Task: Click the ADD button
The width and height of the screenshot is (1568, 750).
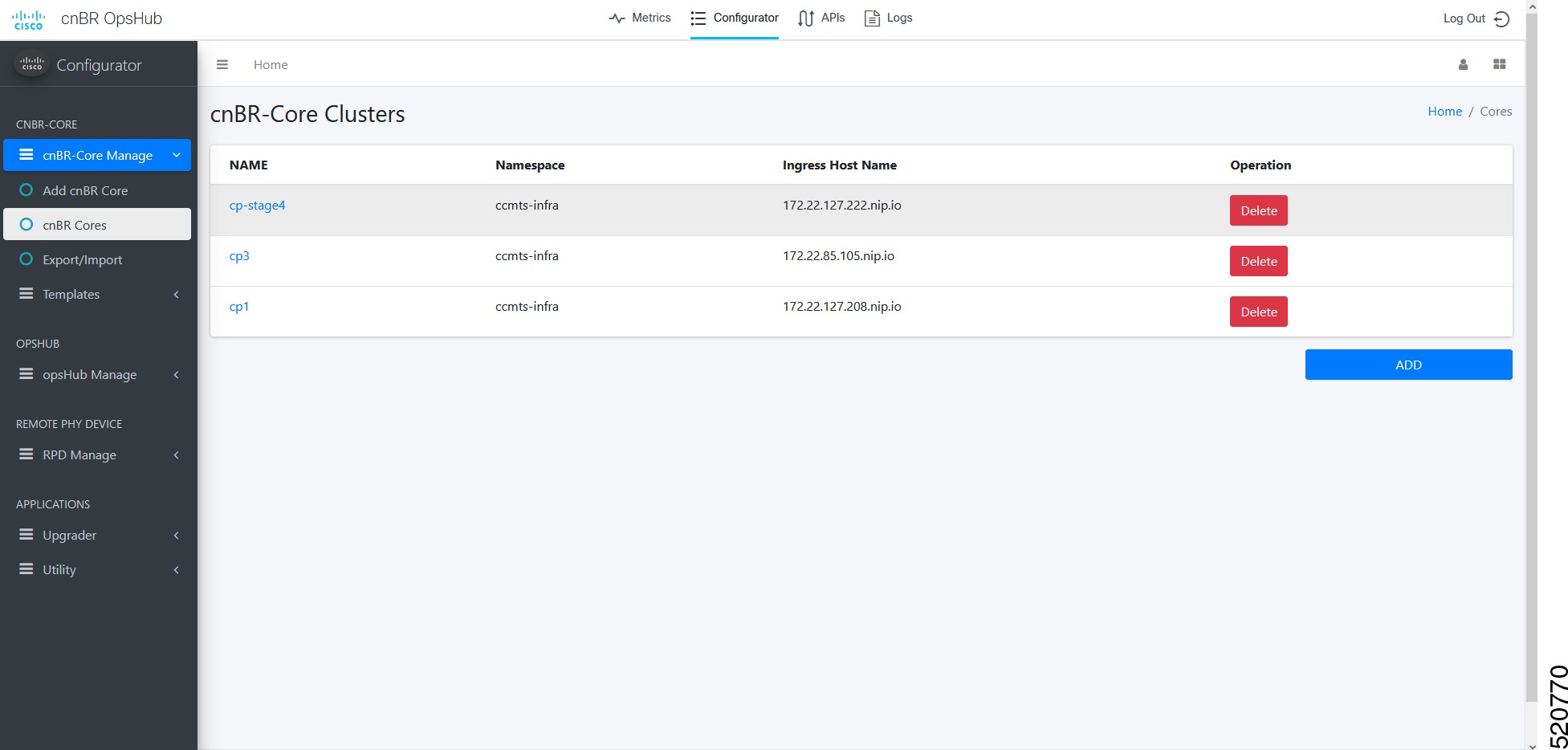Action: click(x=1407, y=365)
